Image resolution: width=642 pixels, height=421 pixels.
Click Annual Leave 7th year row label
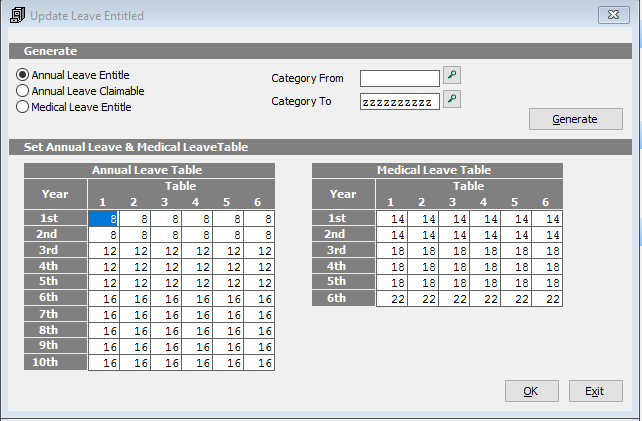click(55, 314)
